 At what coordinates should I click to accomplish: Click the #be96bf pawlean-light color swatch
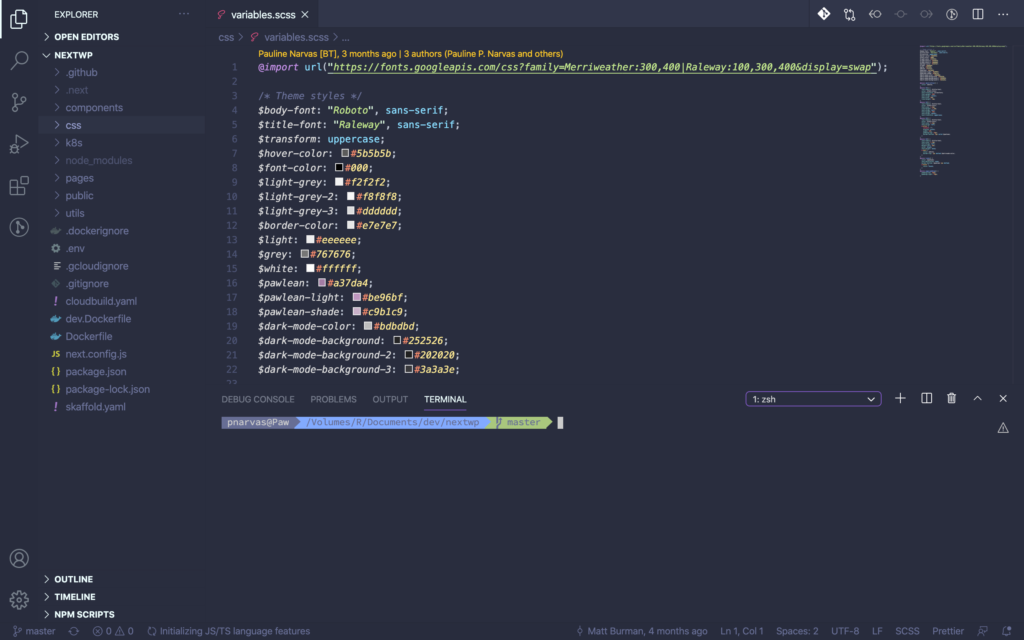click(x=357, y=297)
